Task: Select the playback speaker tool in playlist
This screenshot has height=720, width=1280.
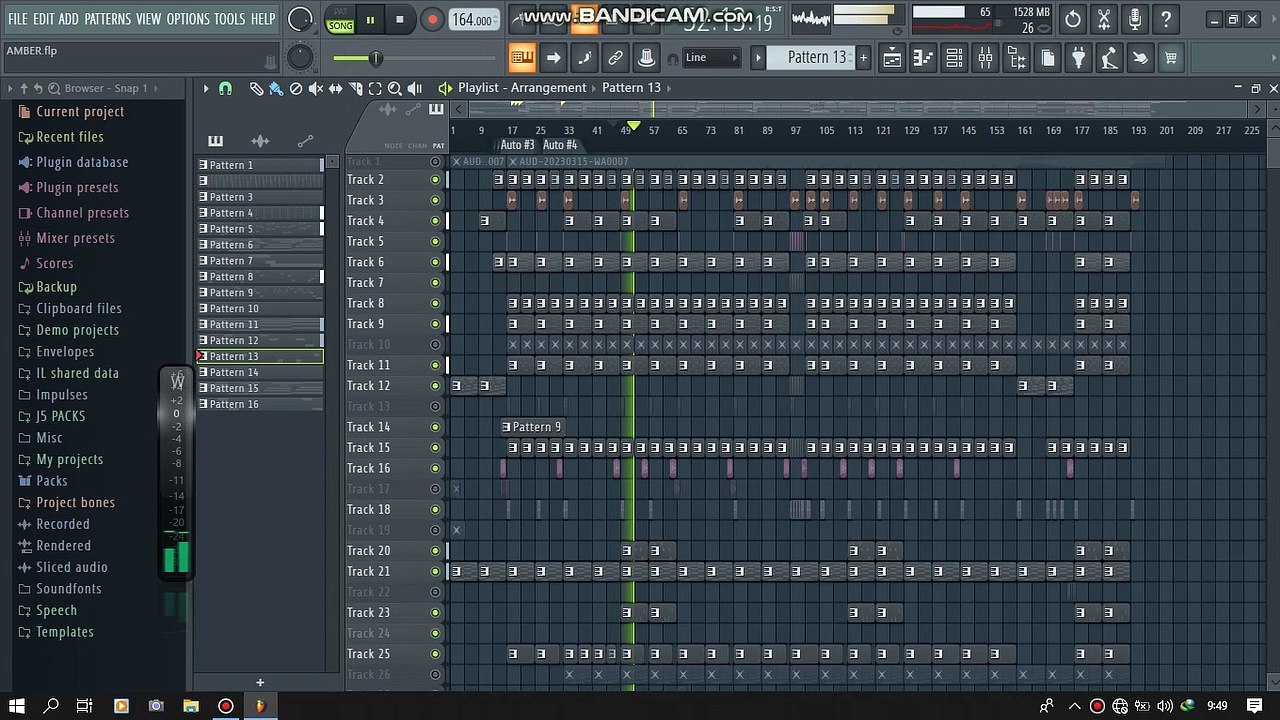Action: coord(415,88)
